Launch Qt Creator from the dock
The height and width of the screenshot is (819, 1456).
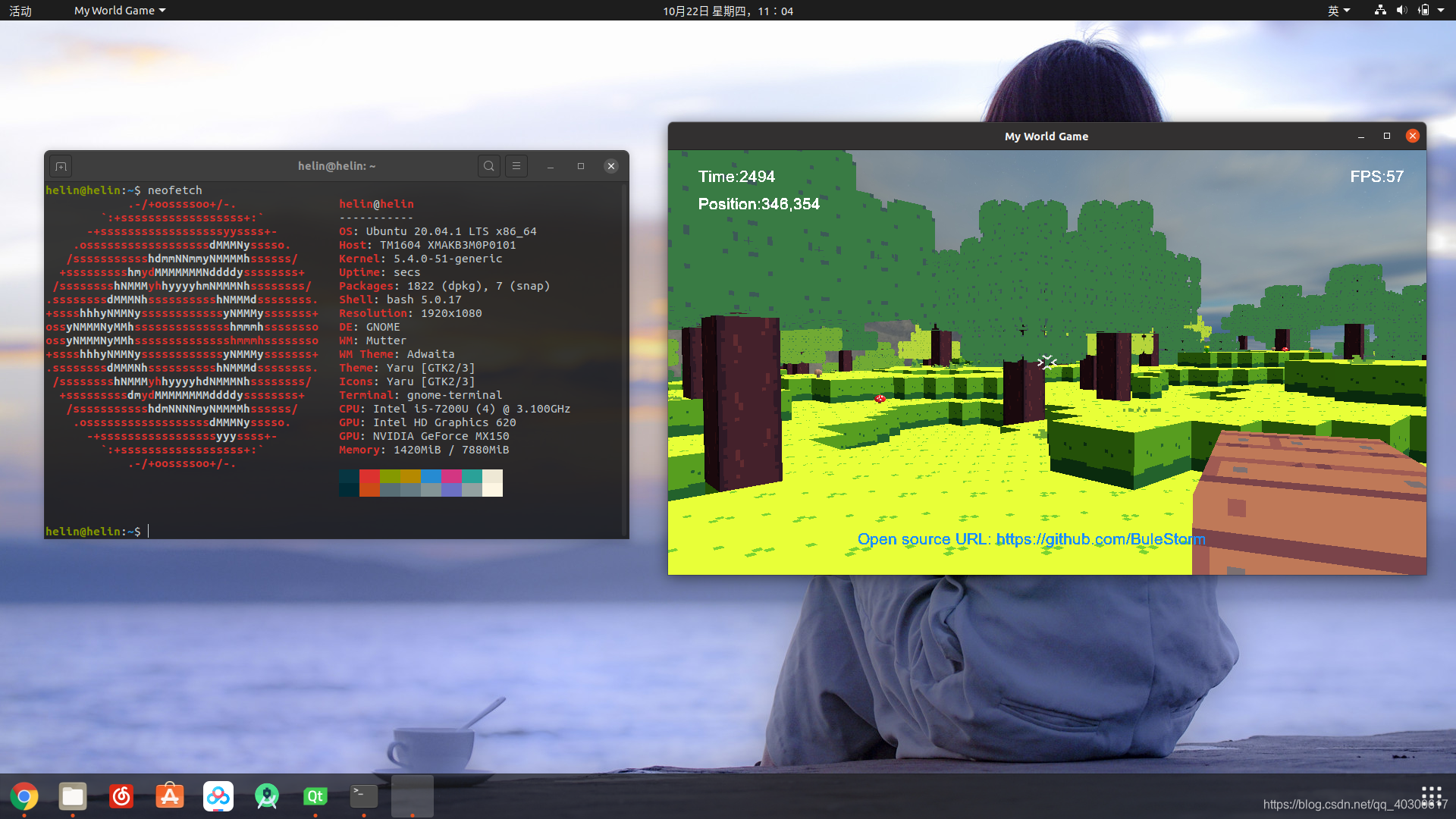[x=315, y=796]
